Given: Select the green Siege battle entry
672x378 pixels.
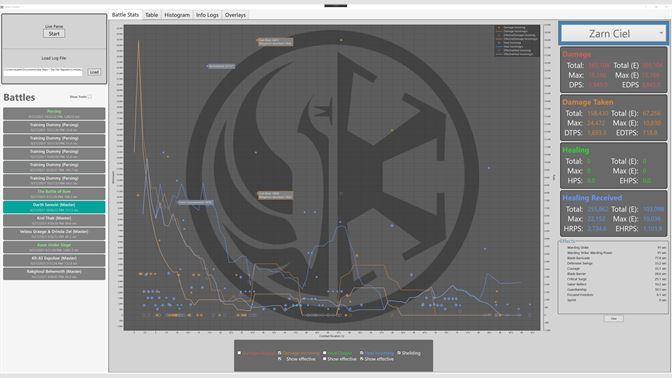Looking at the screenshot, I should coord(54,247).
